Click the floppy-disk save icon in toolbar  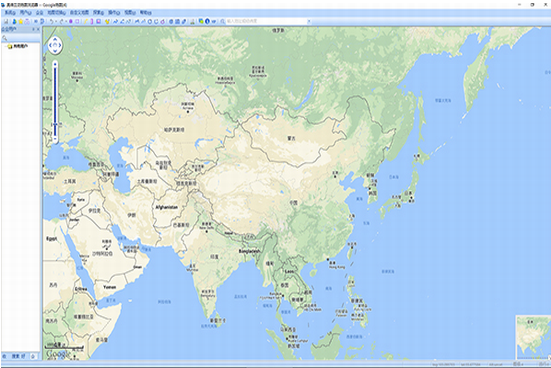pos(6,21)
